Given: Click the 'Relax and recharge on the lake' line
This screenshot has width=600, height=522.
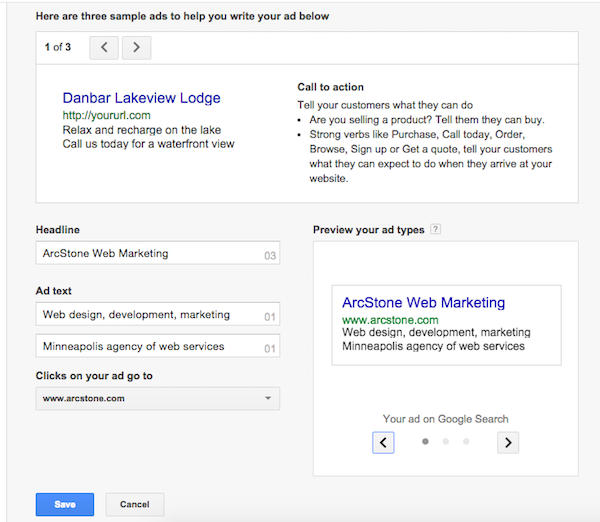Looking at the screenshot, I should [142, 130].
